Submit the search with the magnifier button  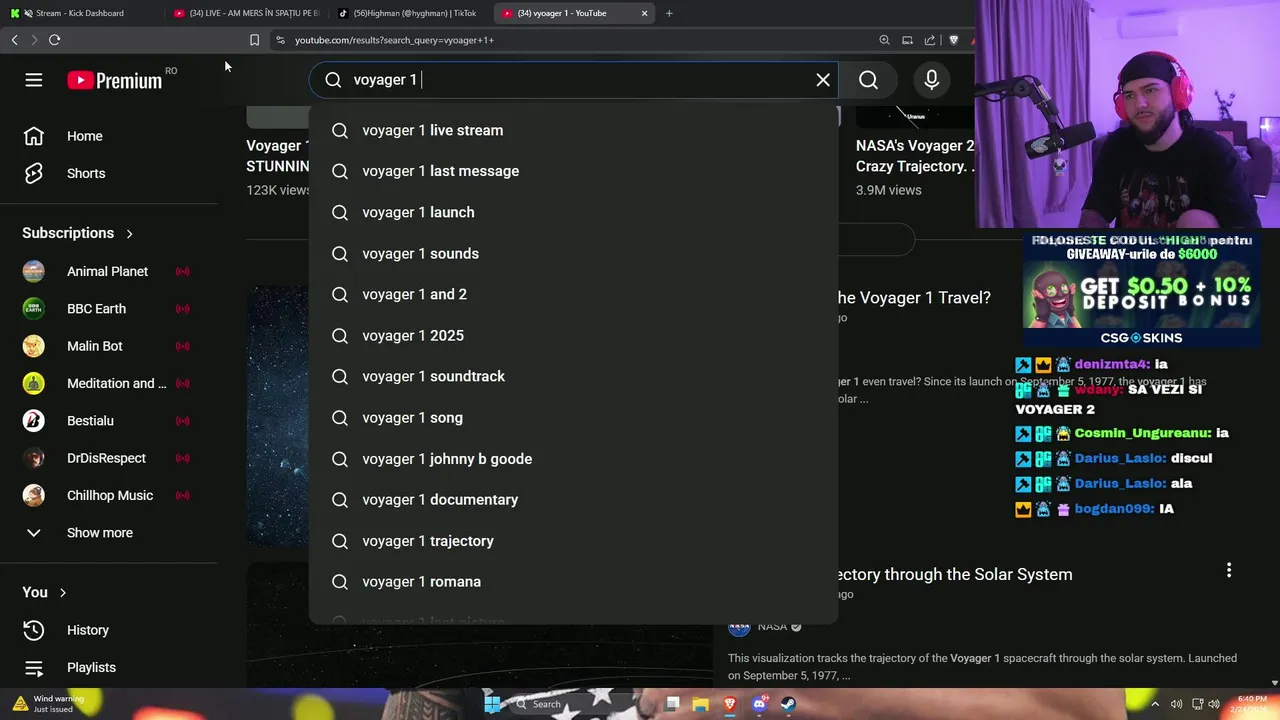click(868, 80)
